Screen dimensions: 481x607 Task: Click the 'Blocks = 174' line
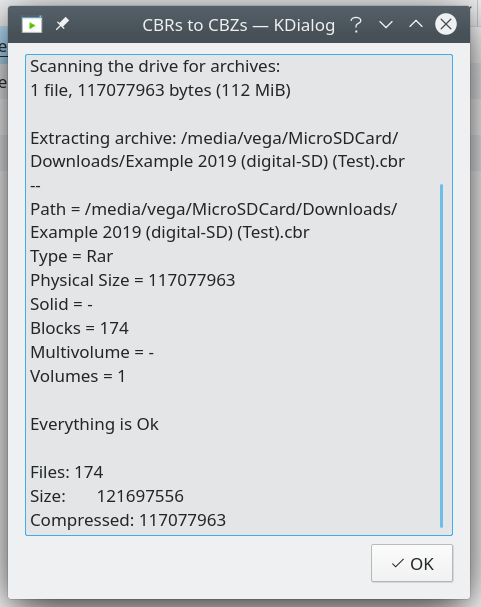pyautogui.click(x=79, y=328)
